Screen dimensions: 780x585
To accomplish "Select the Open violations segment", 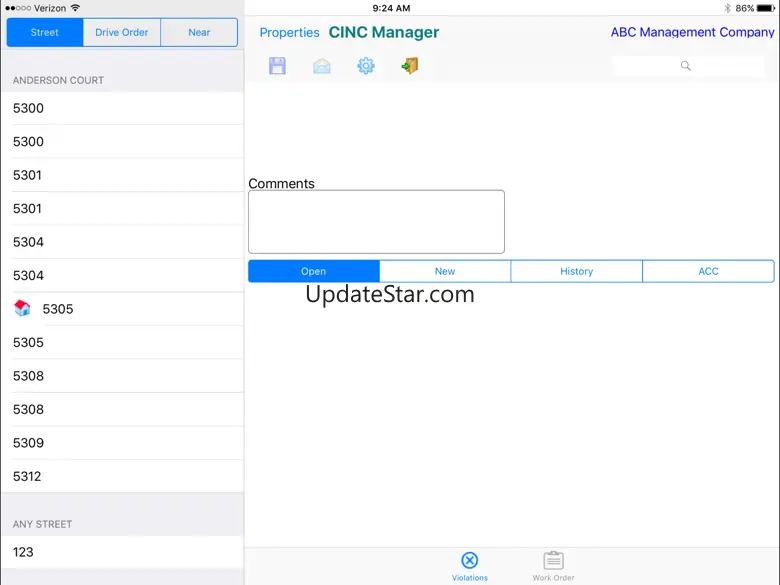I will tap(313, 271).
